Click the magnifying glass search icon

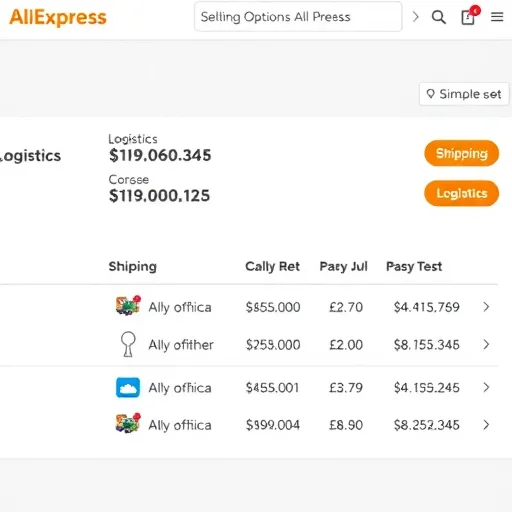pyautogui.click(x=439, y=17)
